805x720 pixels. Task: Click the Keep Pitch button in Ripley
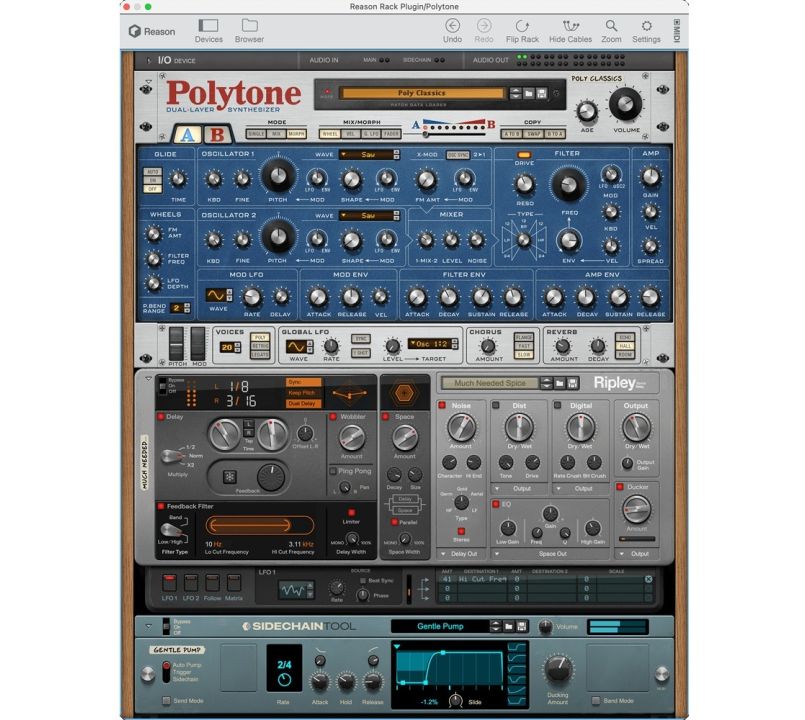tap(304, 393)
